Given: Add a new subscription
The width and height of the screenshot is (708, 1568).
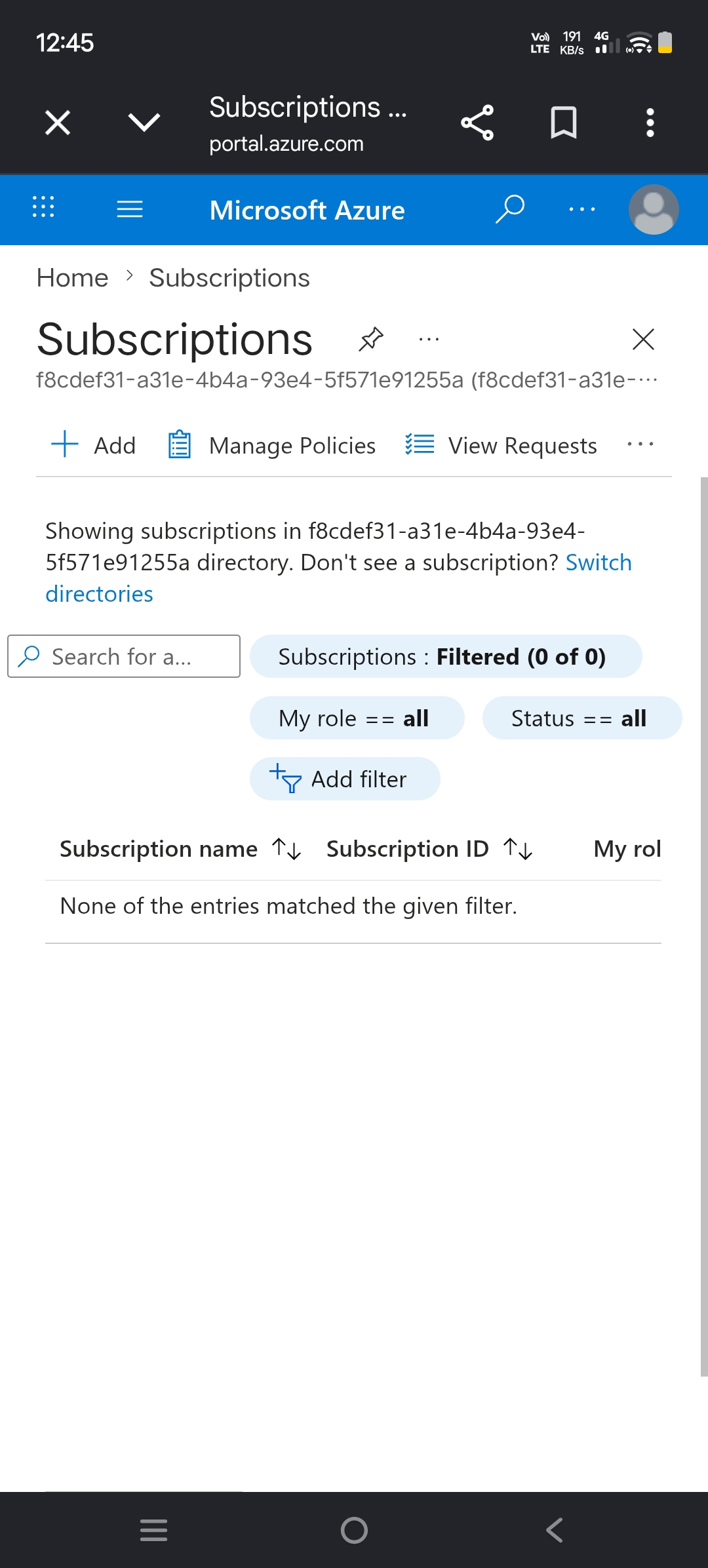Looking at the screenshot, I should coord(93,445).
